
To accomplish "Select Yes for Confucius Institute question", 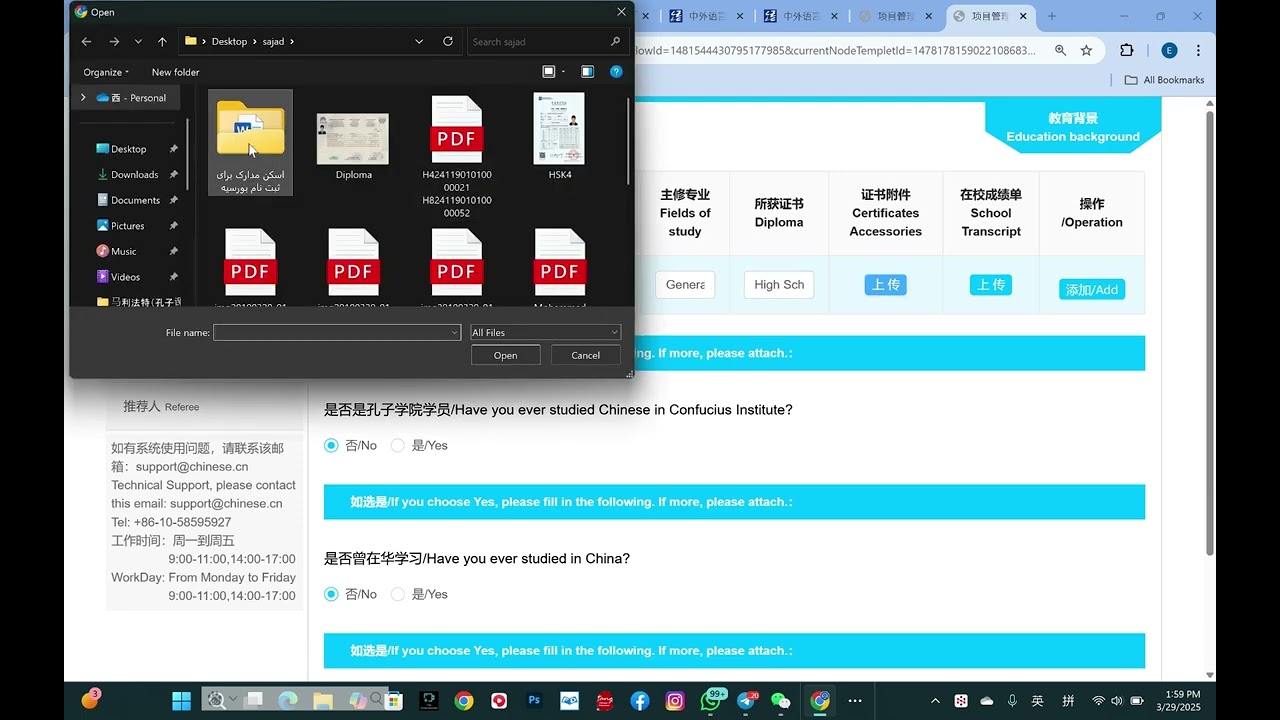I will (x=398, y=445).
